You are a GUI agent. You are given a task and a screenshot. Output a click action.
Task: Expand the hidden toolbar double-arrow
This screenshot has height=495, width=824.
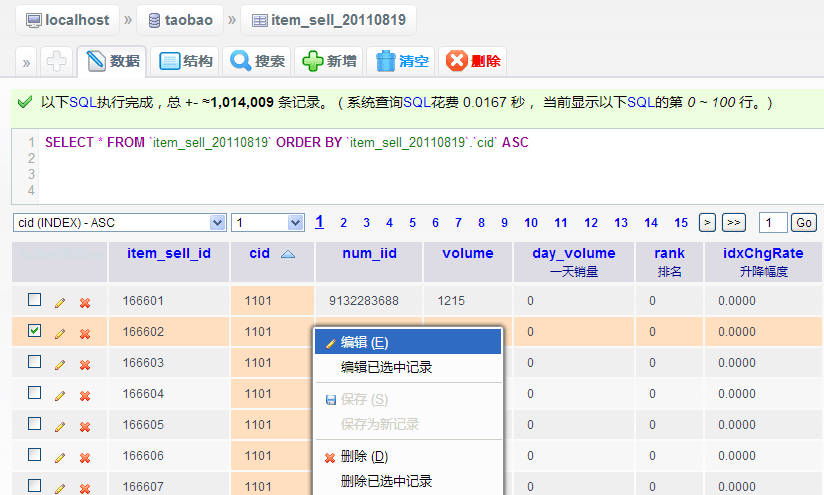[26, 62]
